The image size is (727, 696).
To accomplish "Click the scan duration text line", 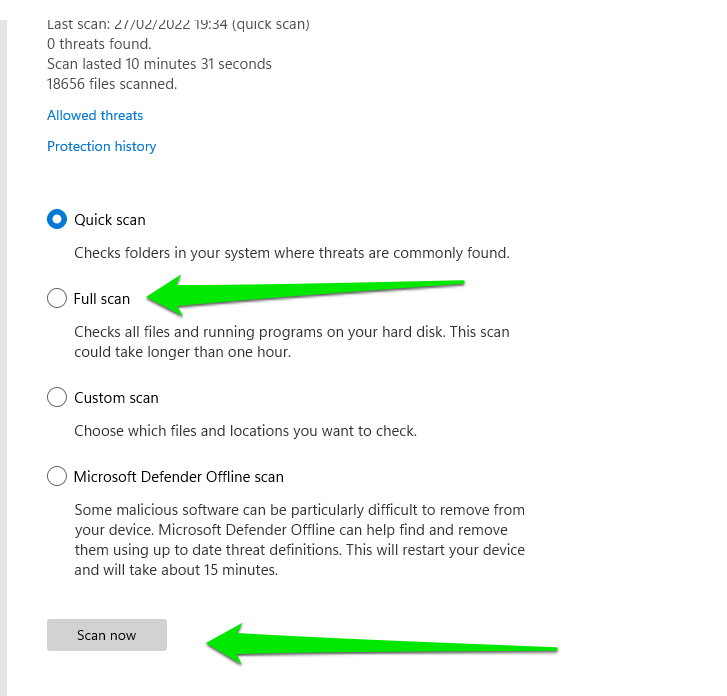I will [159, 64].
